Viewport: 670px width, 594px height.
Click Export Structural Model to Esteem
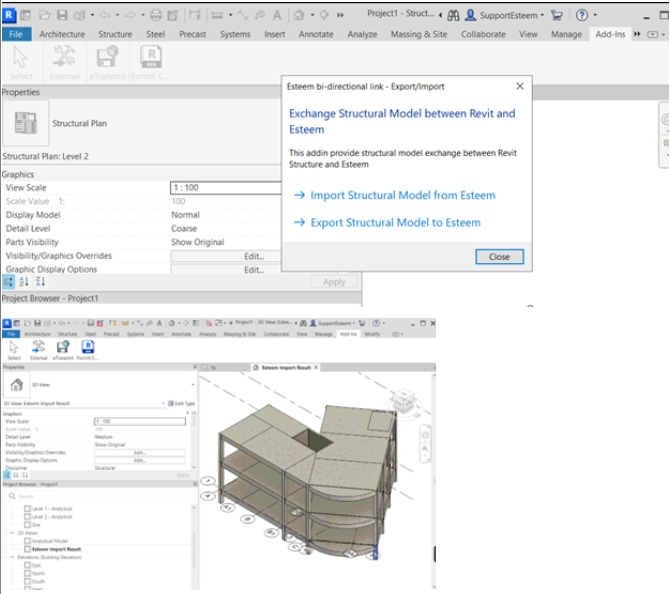395,222
